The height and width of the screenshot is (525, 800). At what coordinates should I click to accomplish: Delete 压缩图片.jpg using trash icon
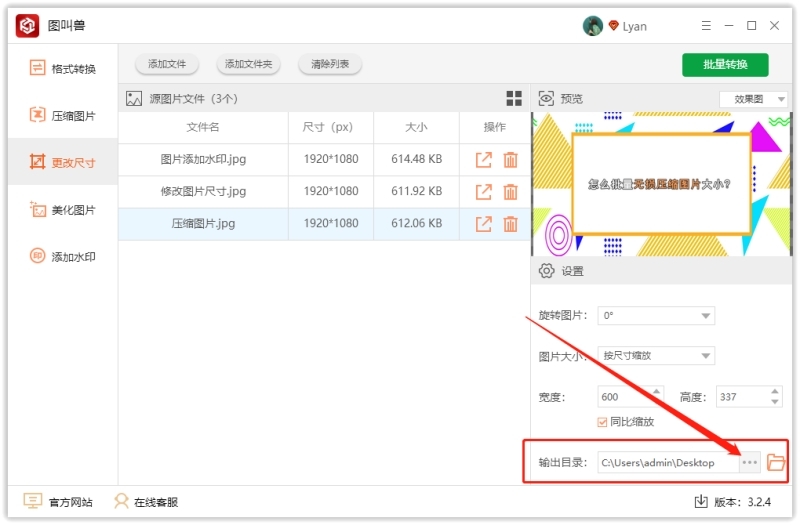click(510, 224)
